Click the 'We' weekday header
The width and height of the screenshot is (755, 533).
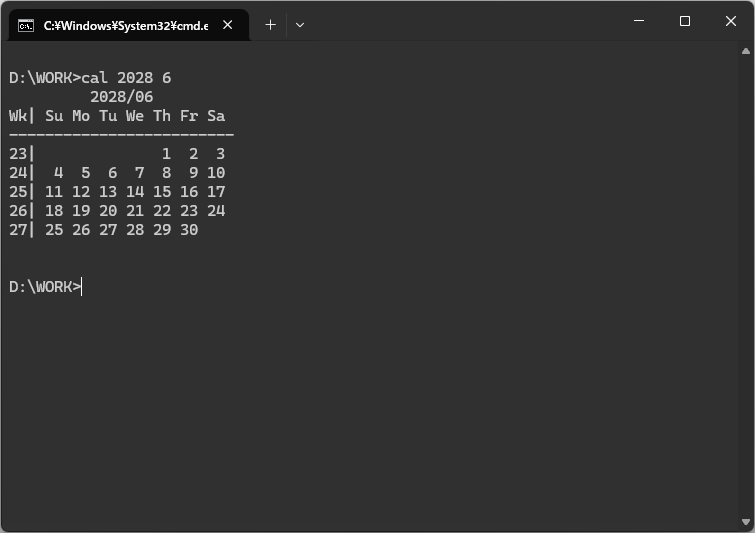[x=135, y=116]
